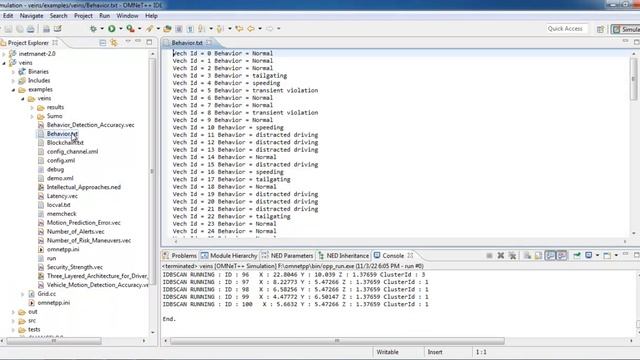Viewport: 640px width, 360px height.
Task: Click the Print icon in the toolbar
Action: pos(31,29)
